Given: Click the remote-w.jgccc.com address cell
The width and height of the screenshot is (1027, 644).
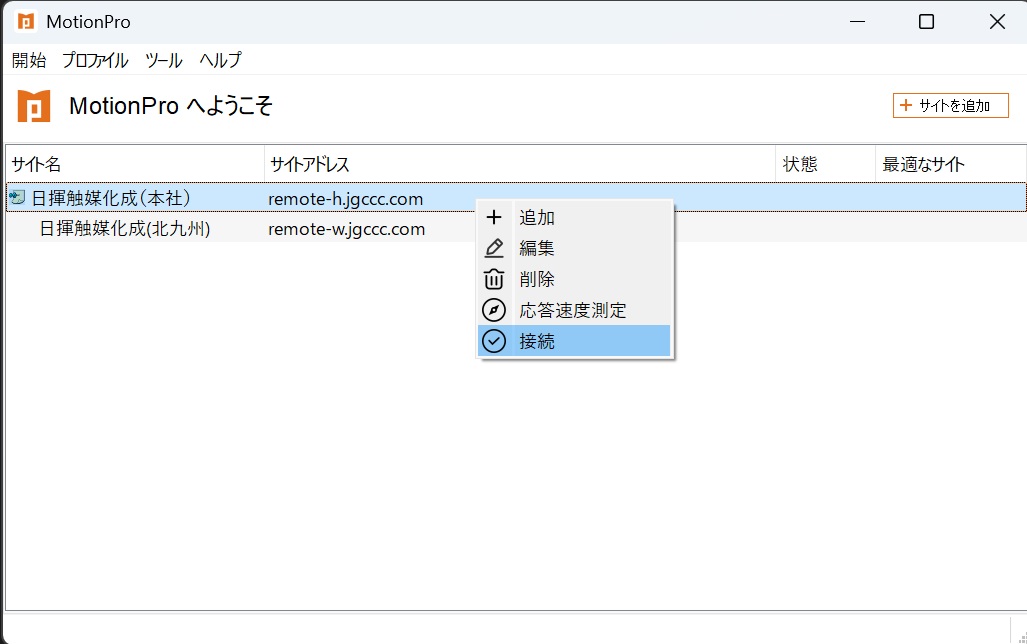Looking at the screenshot, I should (x=346, y=229).
